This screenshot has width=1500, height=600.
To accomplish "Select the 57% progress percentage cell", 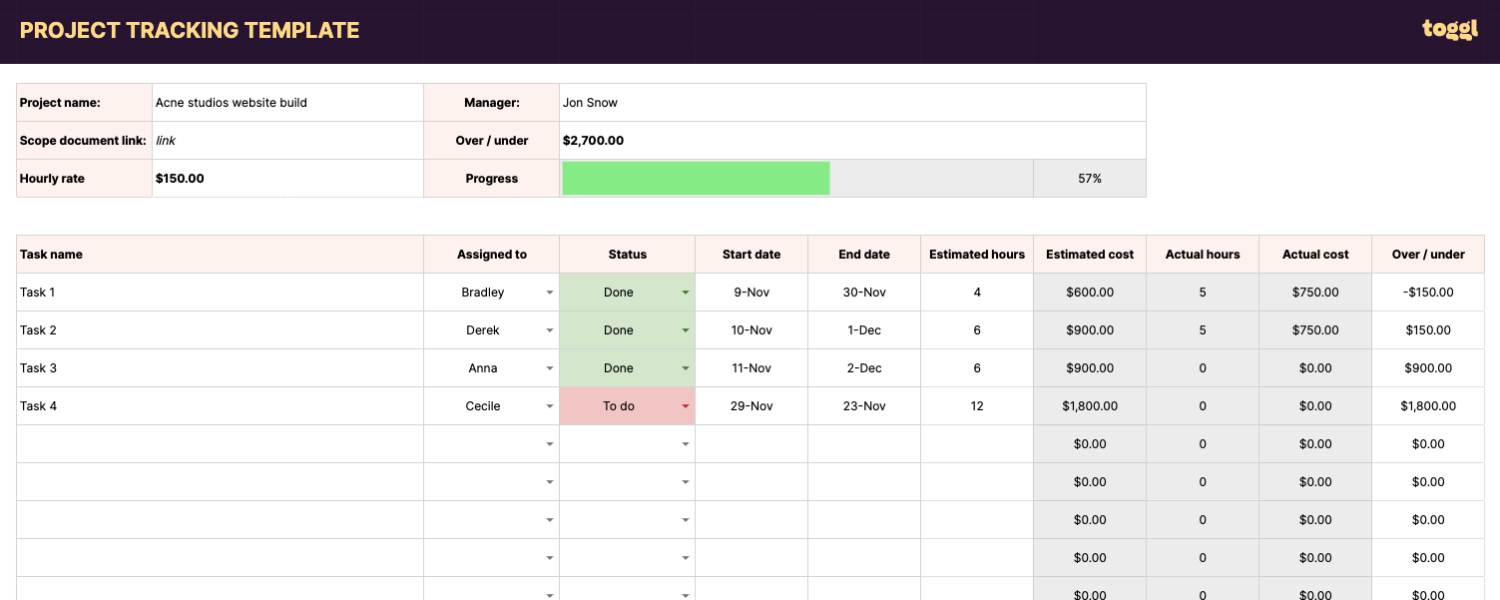I will point(1089,178).
